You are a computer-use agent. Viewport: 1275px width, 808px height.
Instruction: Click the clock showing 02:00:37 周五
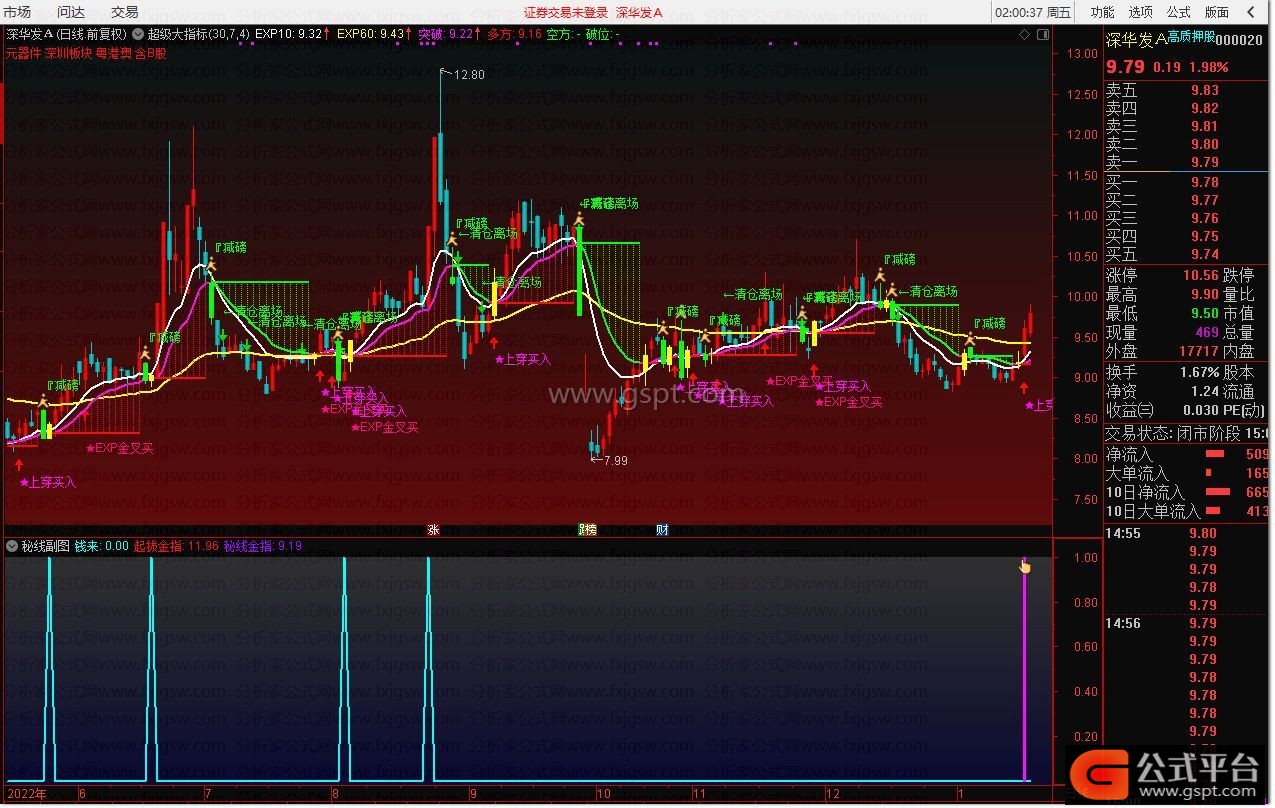coord(1034,12)
